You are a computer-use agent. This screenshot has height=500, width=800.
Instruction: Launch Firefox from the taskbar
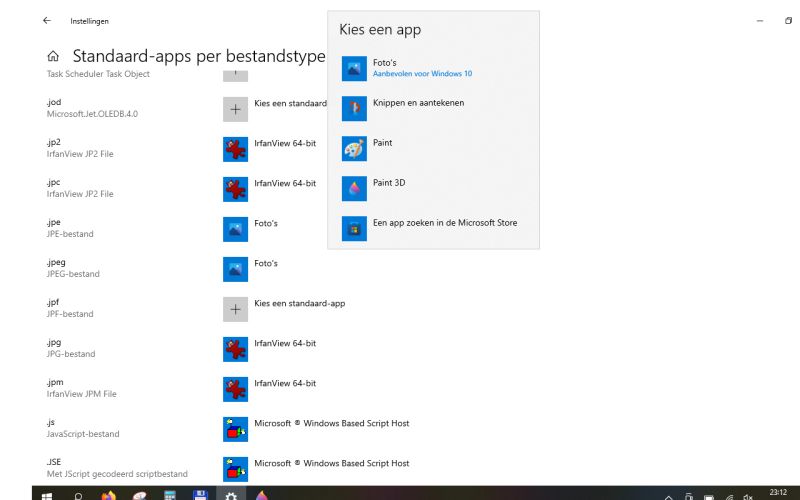109,495
